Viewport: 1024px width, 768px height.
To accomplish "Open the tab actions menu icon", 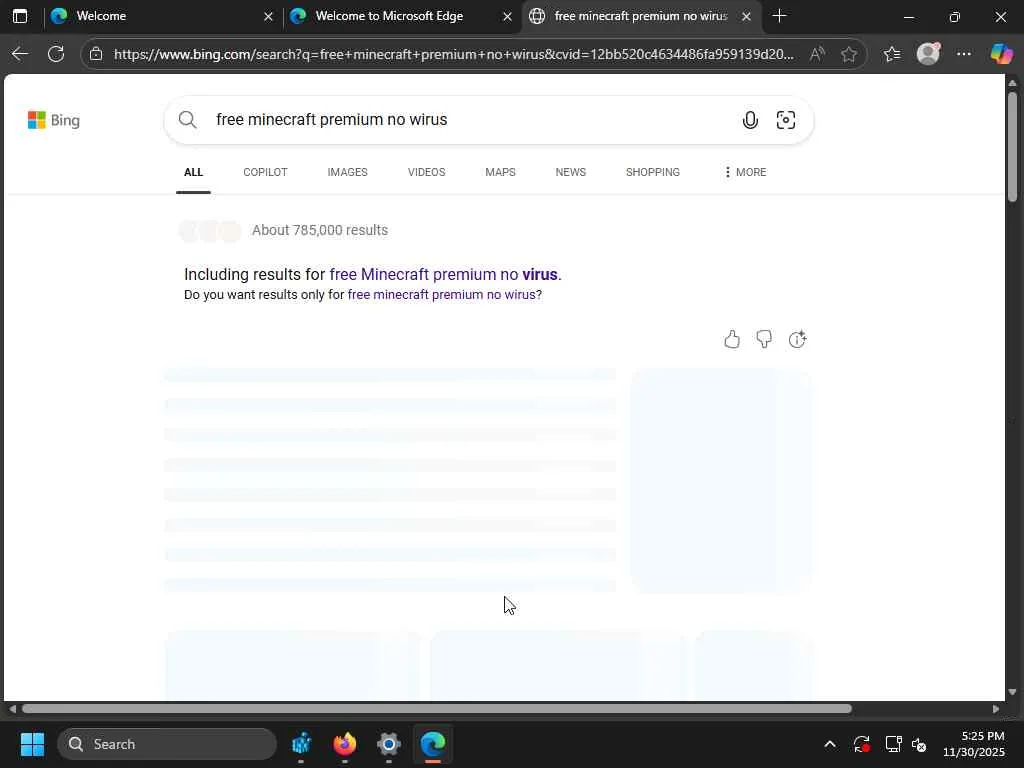I will coord(20,16).
